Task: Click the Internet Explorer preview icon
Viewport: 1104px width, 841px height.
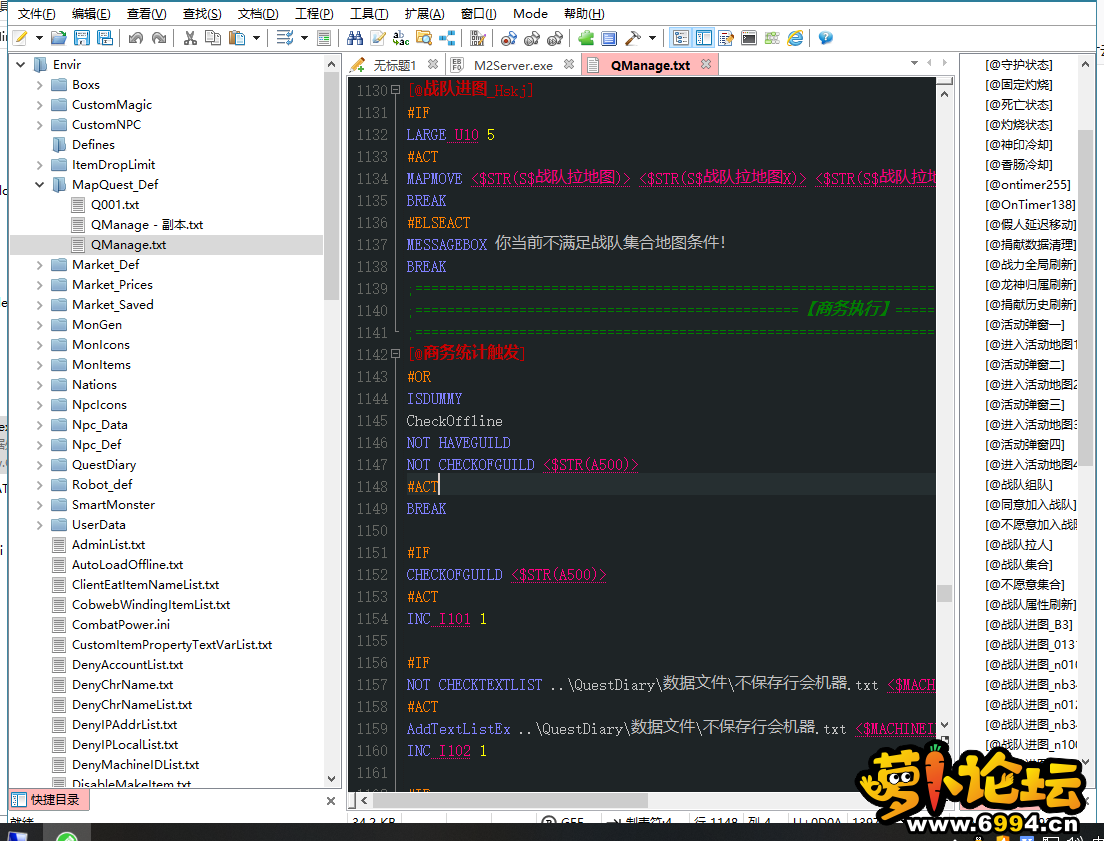Action: (x=795, y=38)
